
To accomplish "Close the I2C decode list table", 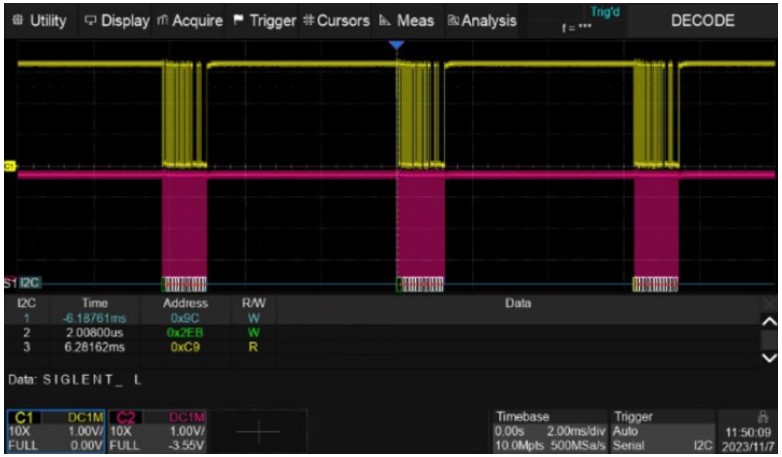I will (768, 302).
